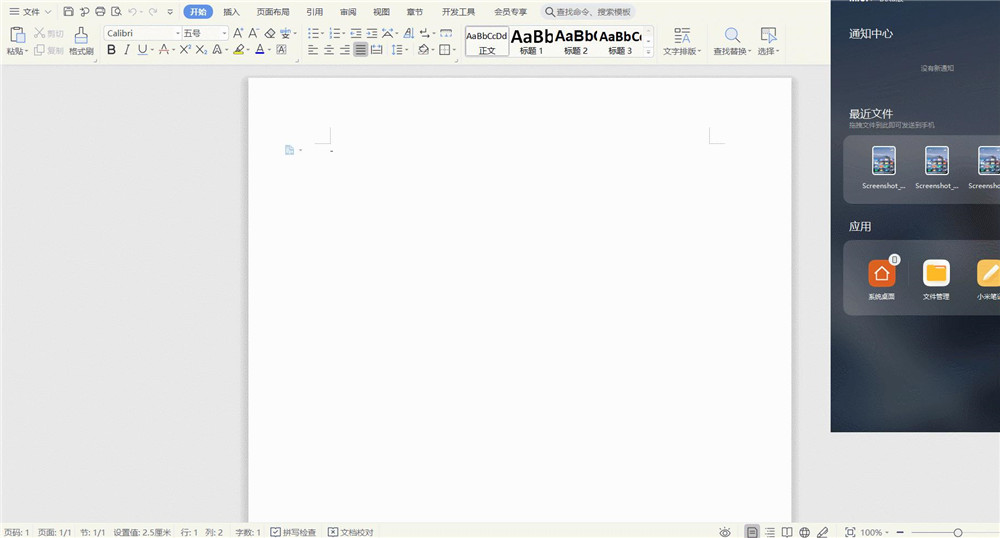Click the Save icon in quick toolbar
This screenshot has width=1000, height=538.
(x=68, y=12)
